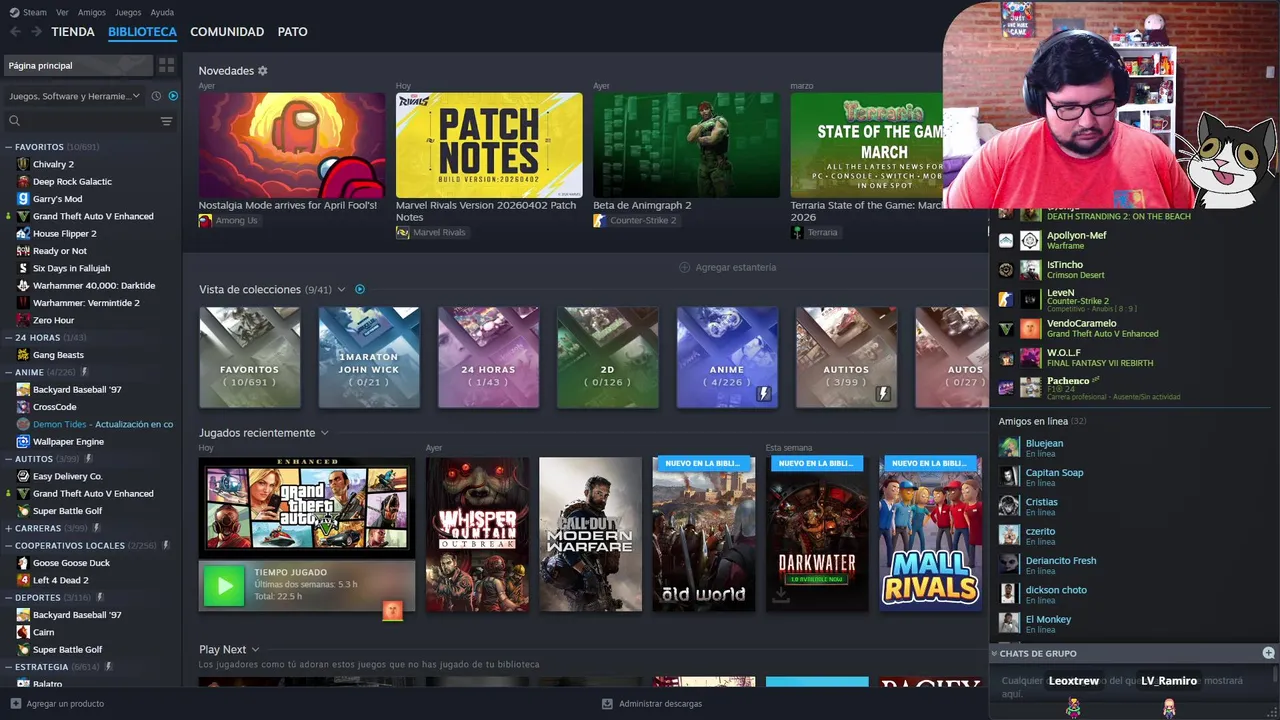Collapse the FAVORITOS category
The width and height of the screenshot is (1280, 720).
tap(8, 147)
